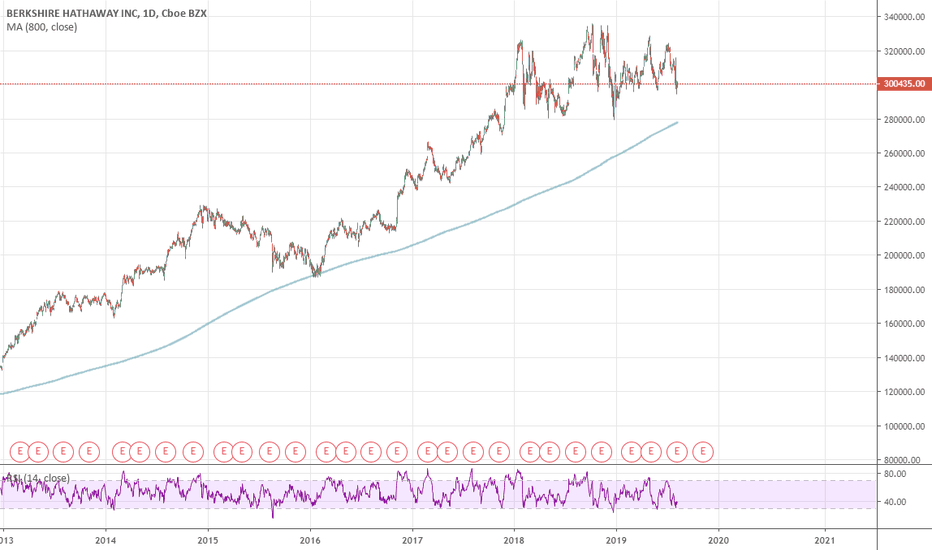Open the last earnings E marker before 2017 gridline
The width and height of the screenshot is (932, 550).
(x=396, y=452)
